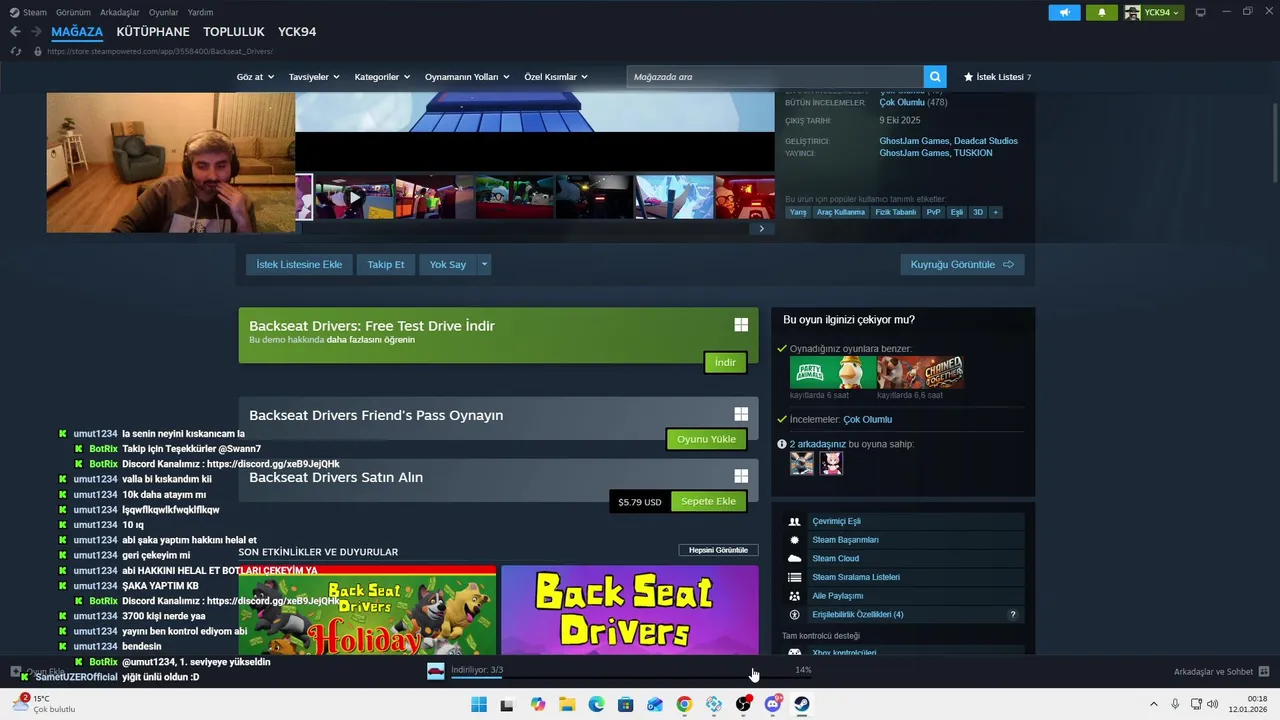
Task: Click the Oyun Ekle button
Action: pyautogui.click(x=38, y=672)
